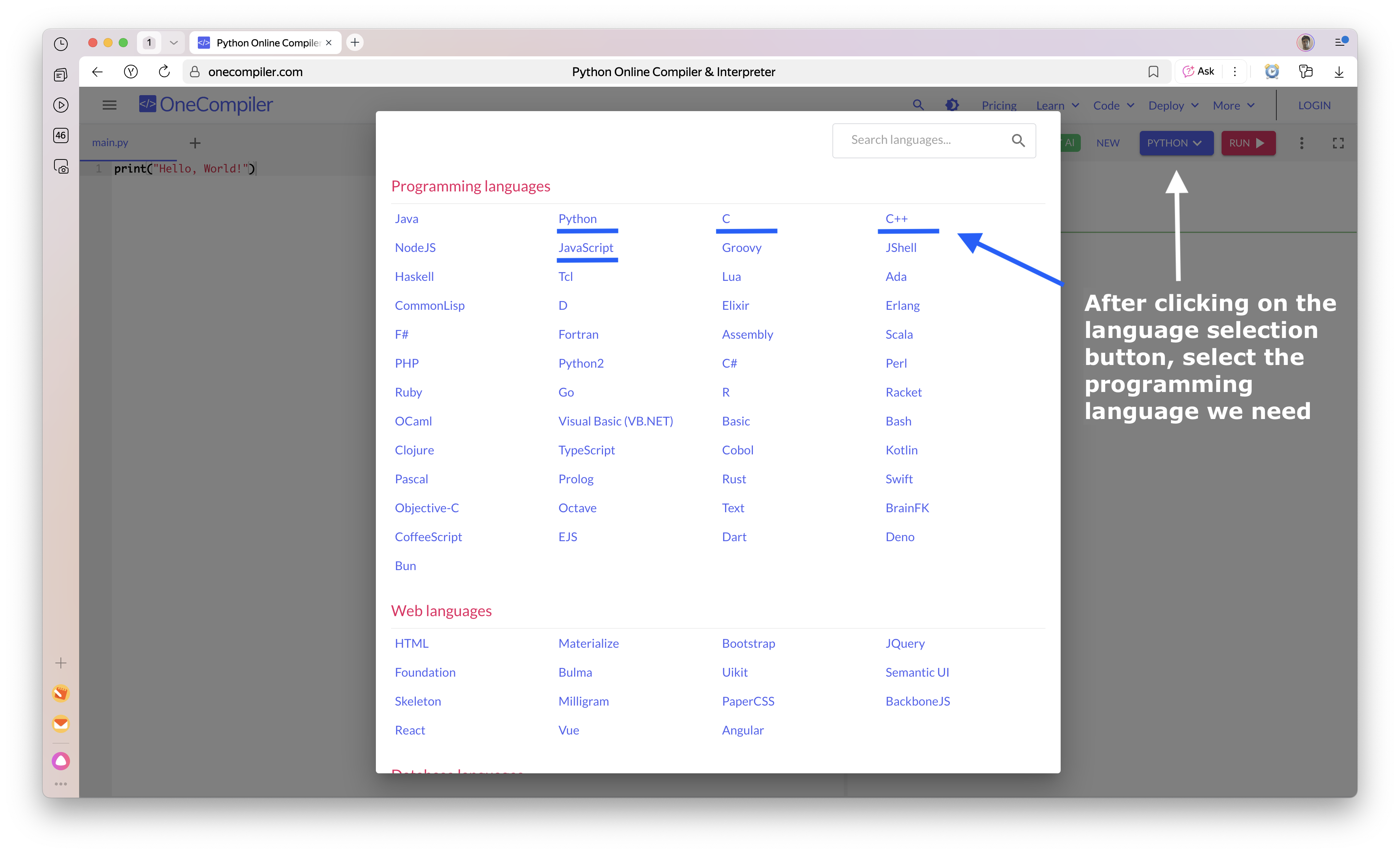Pick Rust programming language
This screenshot has height=854, width=1400.
click(733, 479)
